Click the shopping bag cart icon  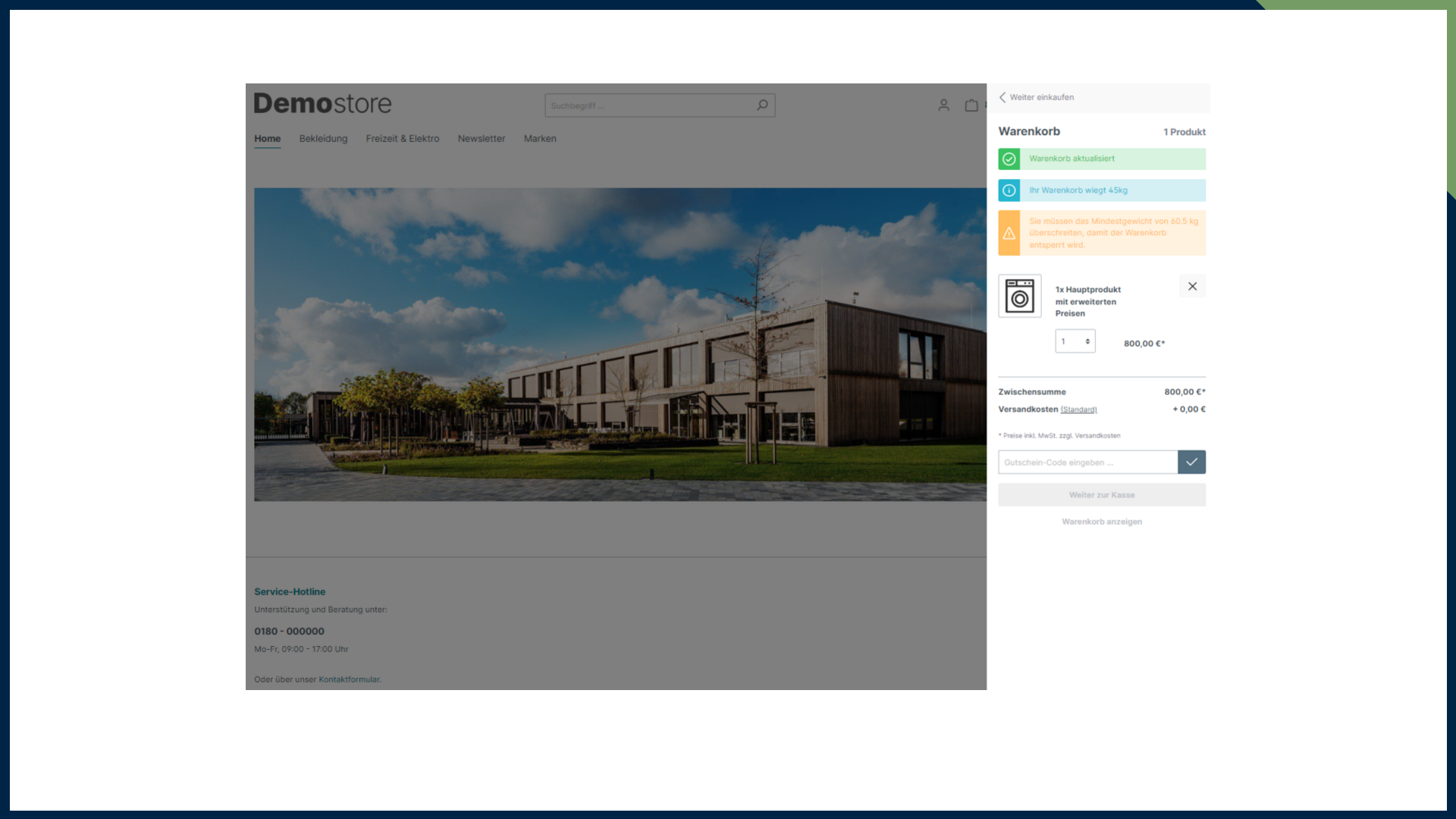click(x=971, y=105)
